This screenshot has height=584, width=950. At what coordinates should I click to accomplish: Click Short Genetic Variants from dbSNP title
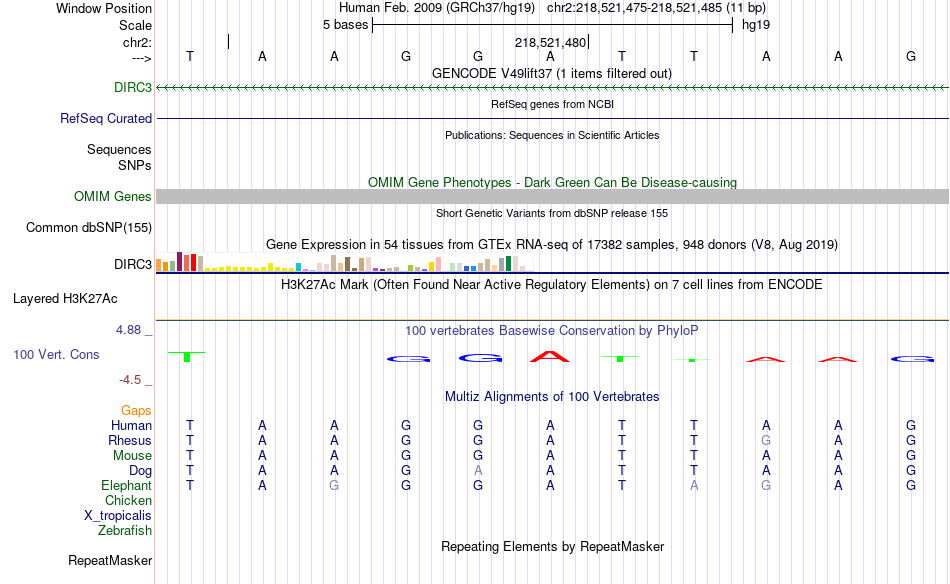[552, 213]
